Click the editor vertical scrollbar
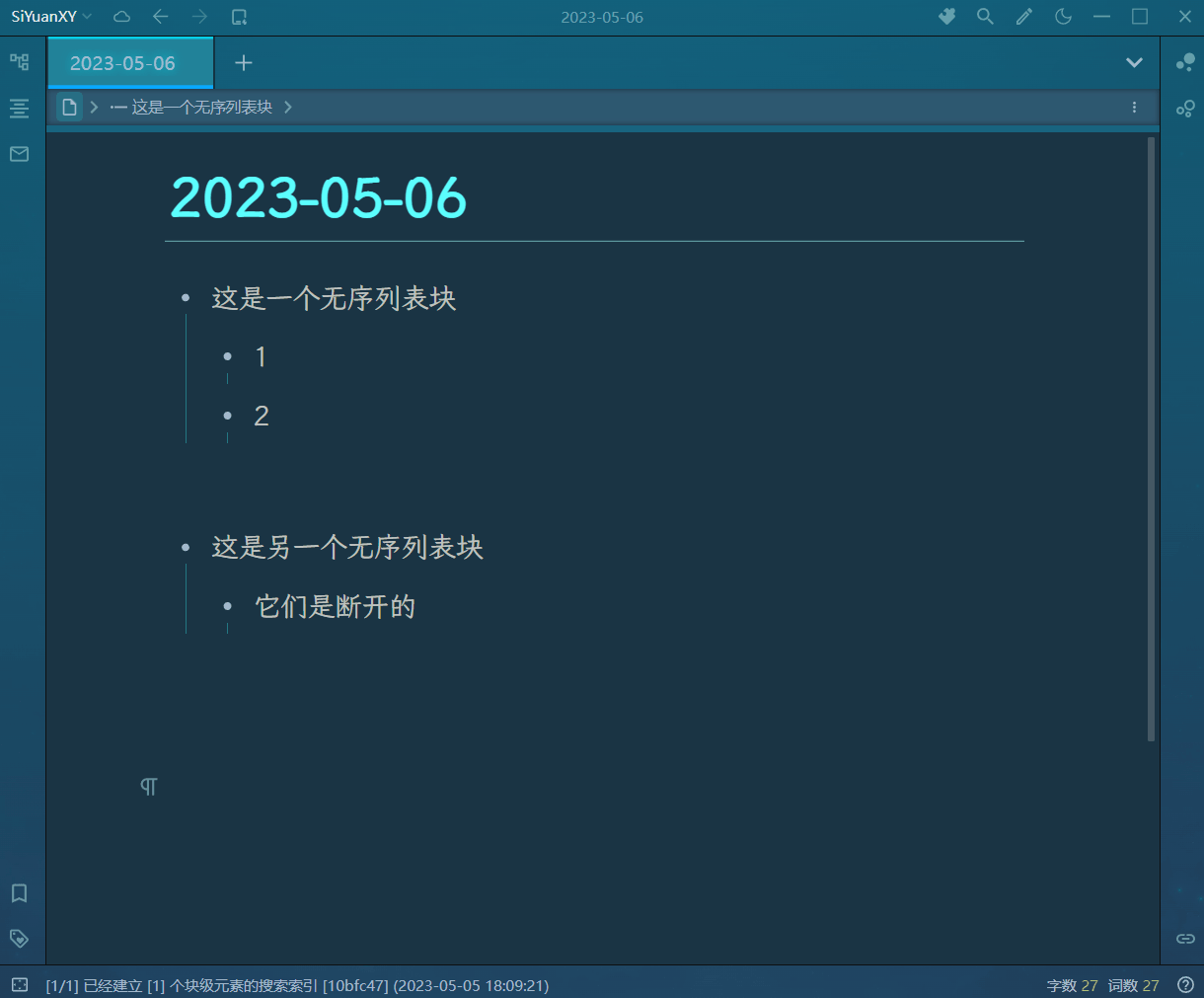Image resolution: width=1204 pixels, height=998 pixels. [x=1152, y=439]
